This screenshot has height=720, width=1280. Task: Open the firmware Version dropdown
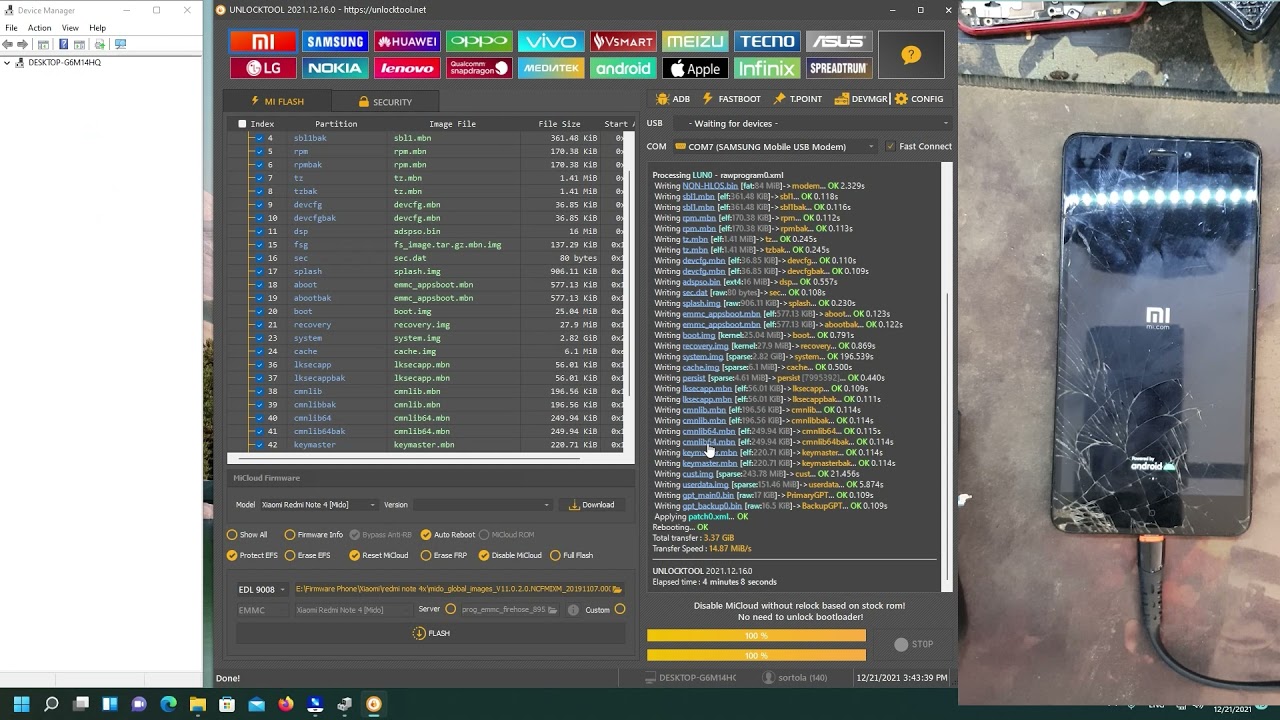[x=482, y=505]
